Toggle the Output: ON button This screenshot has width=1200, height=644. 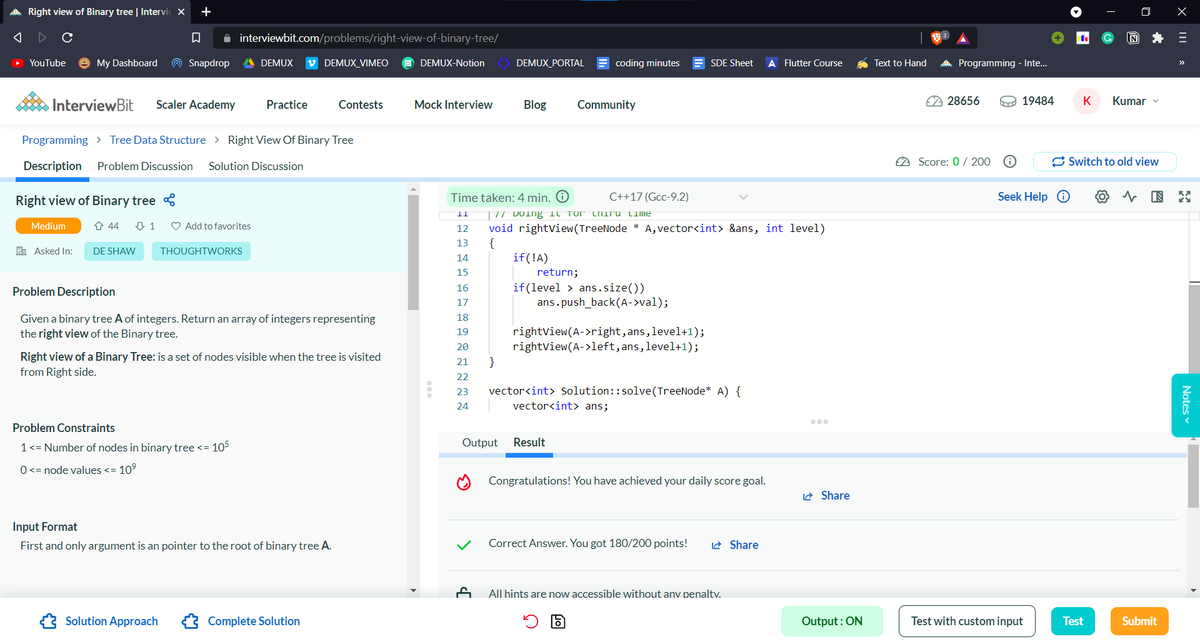coord(832,621)
